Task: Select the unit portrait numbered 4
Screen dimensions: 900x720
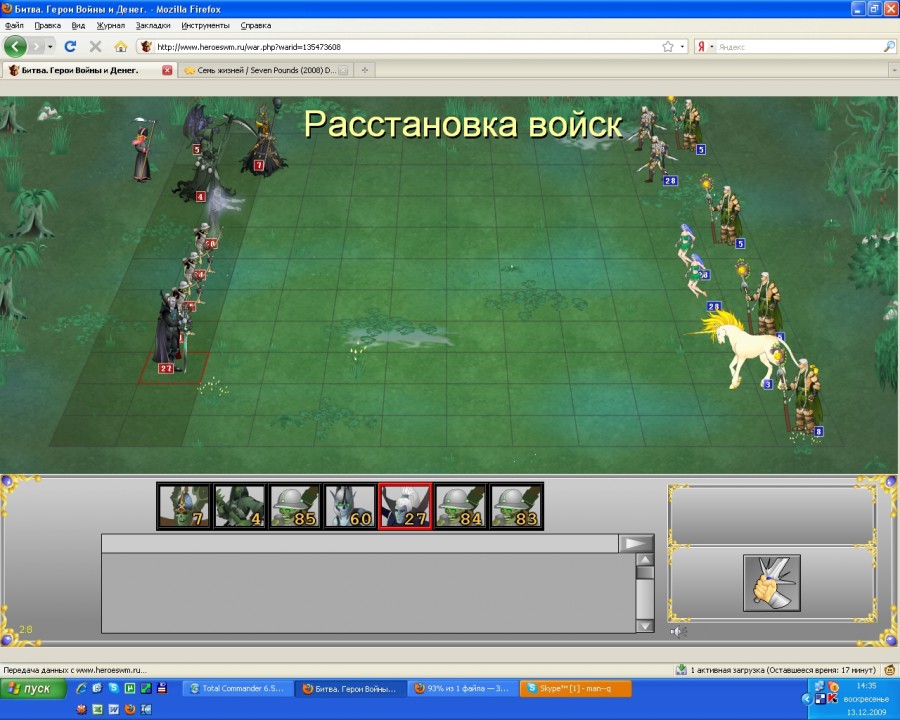Action: coord(240,506)
